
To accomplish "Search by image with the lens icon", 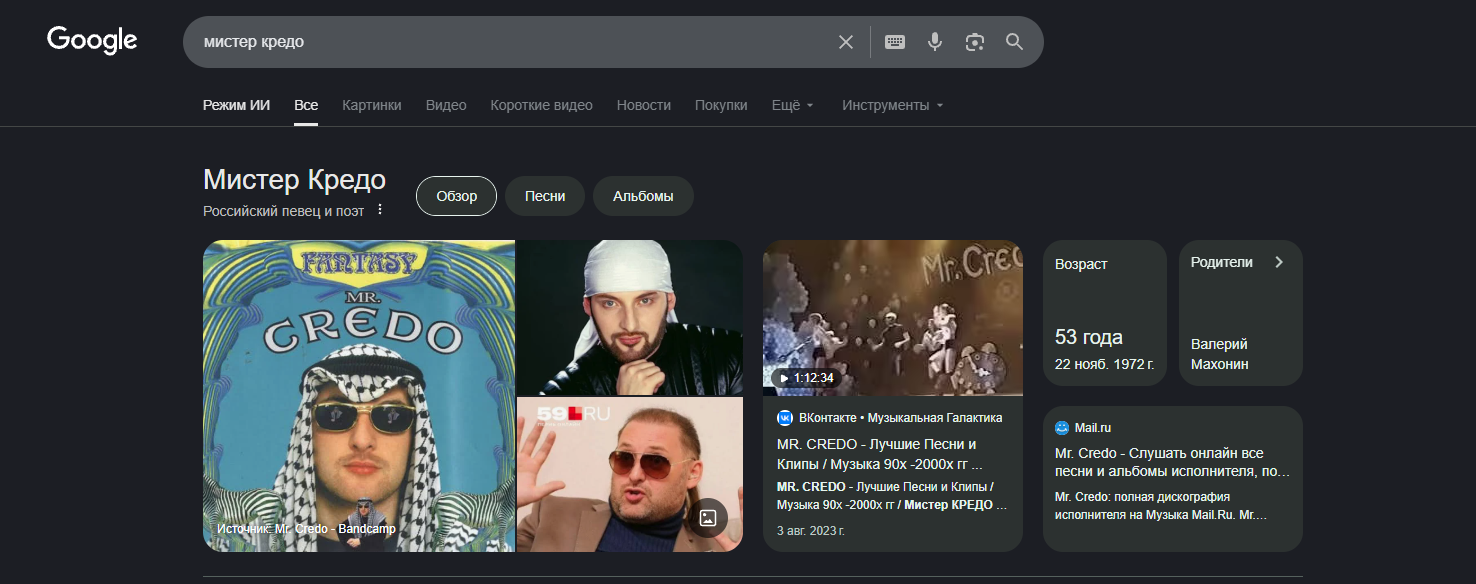I will (x=975, y=42).
